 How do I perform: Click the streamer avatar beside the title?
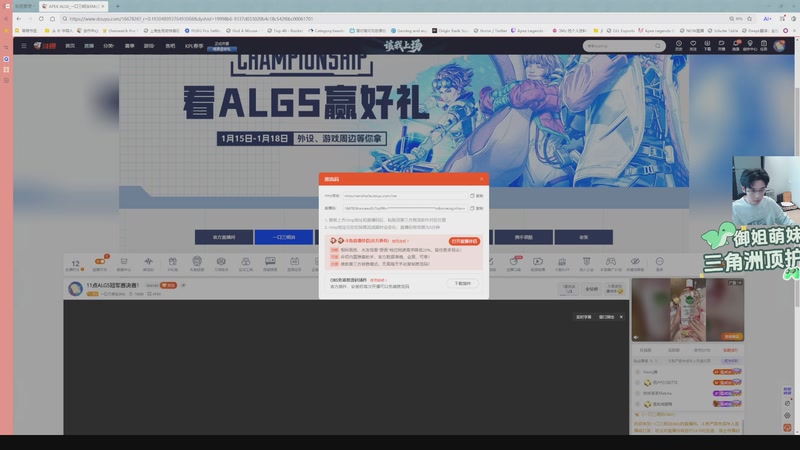point(76,289)
